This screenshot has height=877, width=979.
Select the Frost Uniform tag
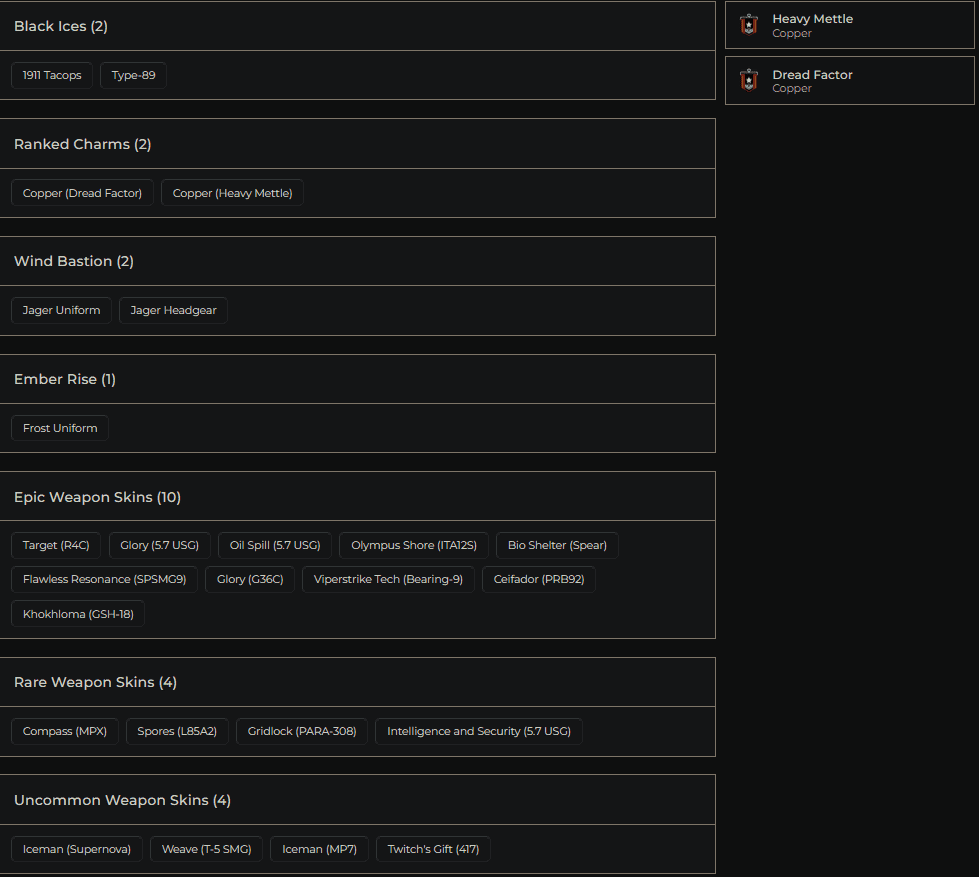click(60, 428)
